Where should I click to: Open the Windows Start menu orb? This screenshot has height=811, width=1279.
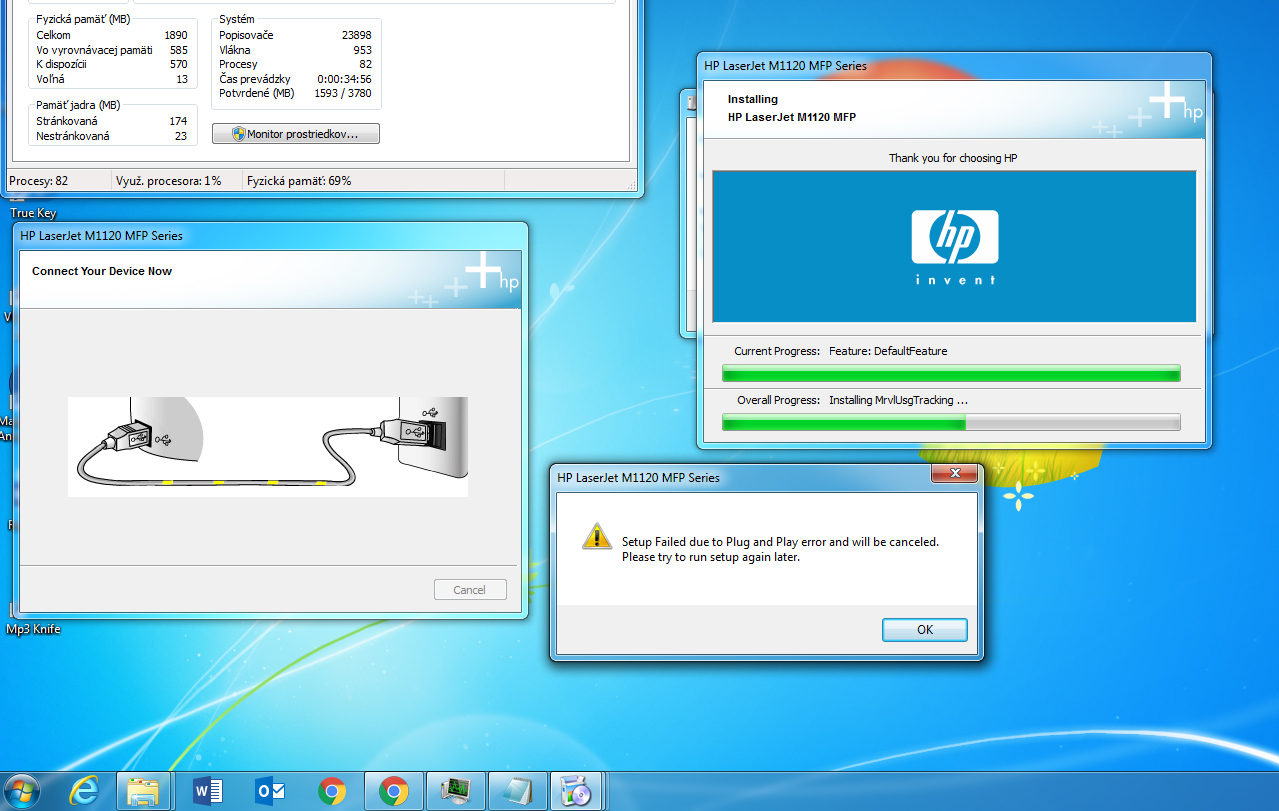22,790
